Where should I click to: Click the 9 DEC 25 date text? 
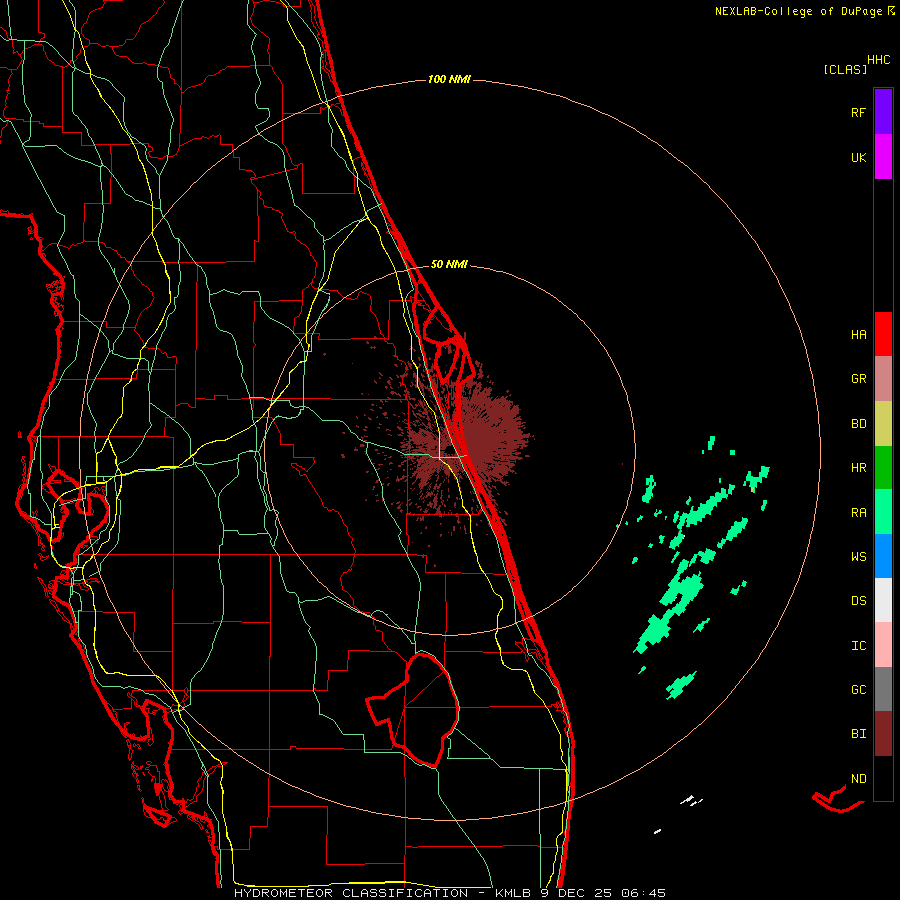pyautogui.click(x=578, y=893)
